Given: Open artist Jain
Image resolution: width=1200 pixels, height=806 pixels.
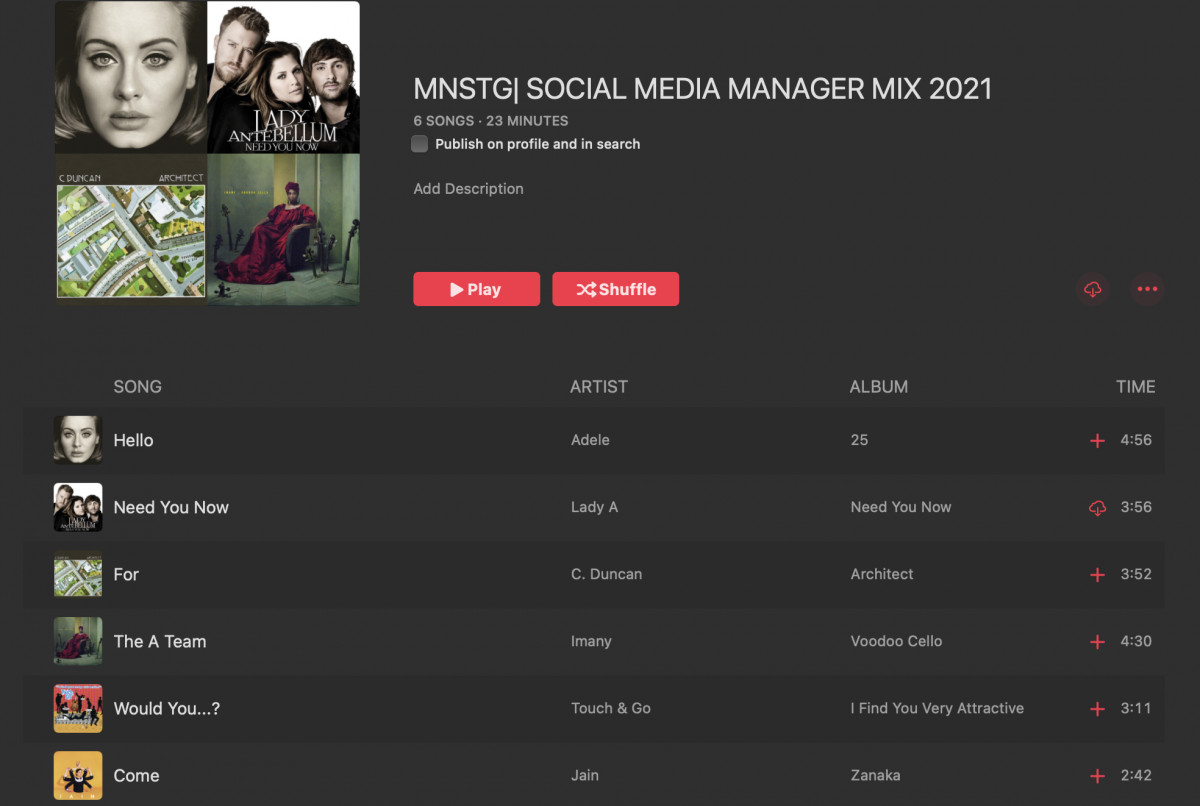Looking at the screenshot, I should [585, 775].
